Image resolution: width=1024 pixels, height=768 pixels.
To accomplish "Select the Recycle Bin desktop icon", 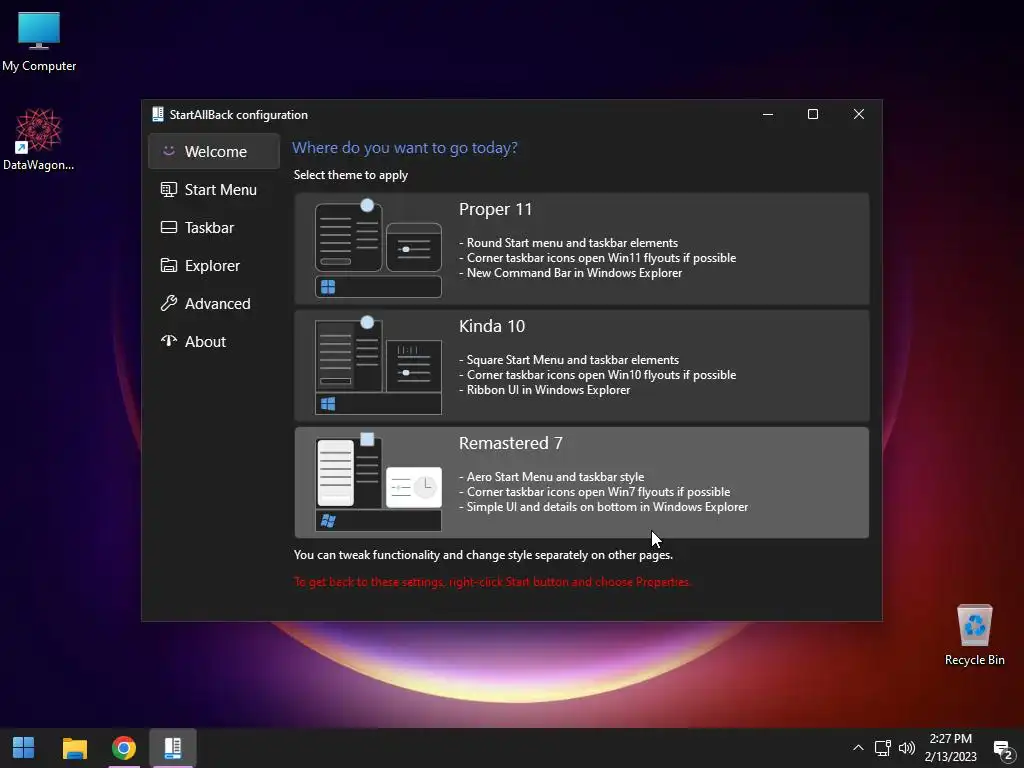I will click(974, 635).
